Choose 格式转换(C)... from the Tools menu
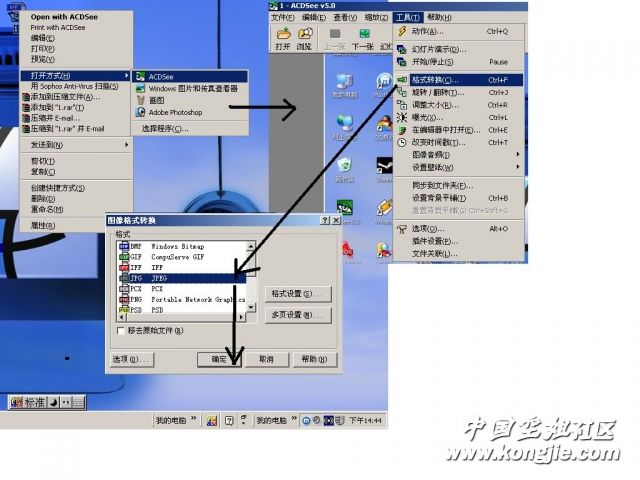 tap(459, 80)
